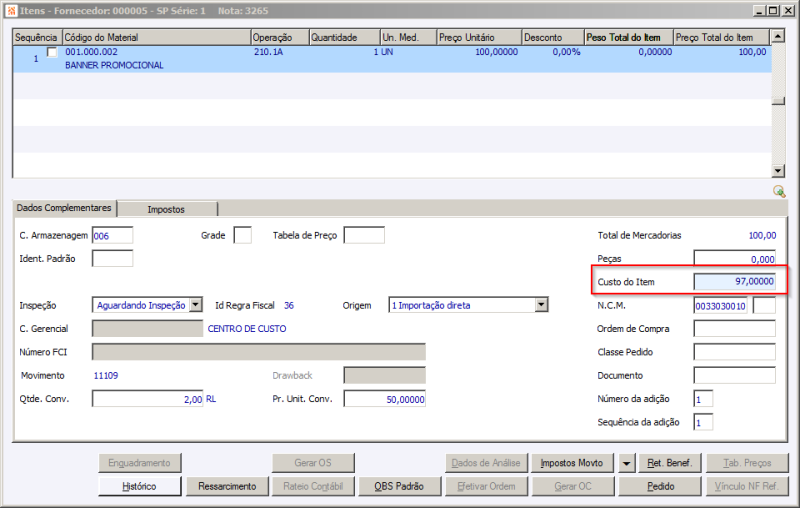
Task: Click the Ret. Benef. button
Action: tap(670, 463)
